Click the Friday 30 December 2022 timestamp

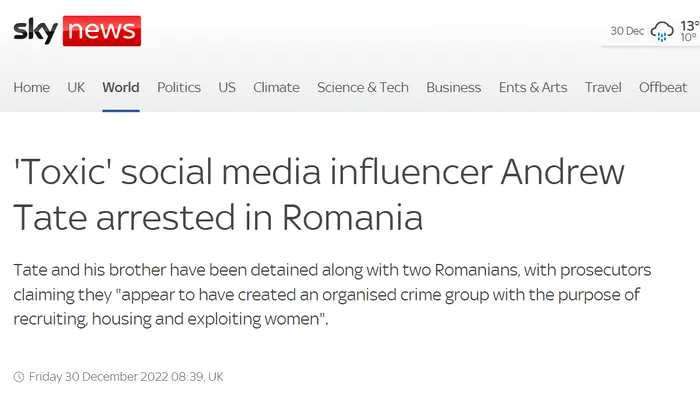click(x=126, y=377)
